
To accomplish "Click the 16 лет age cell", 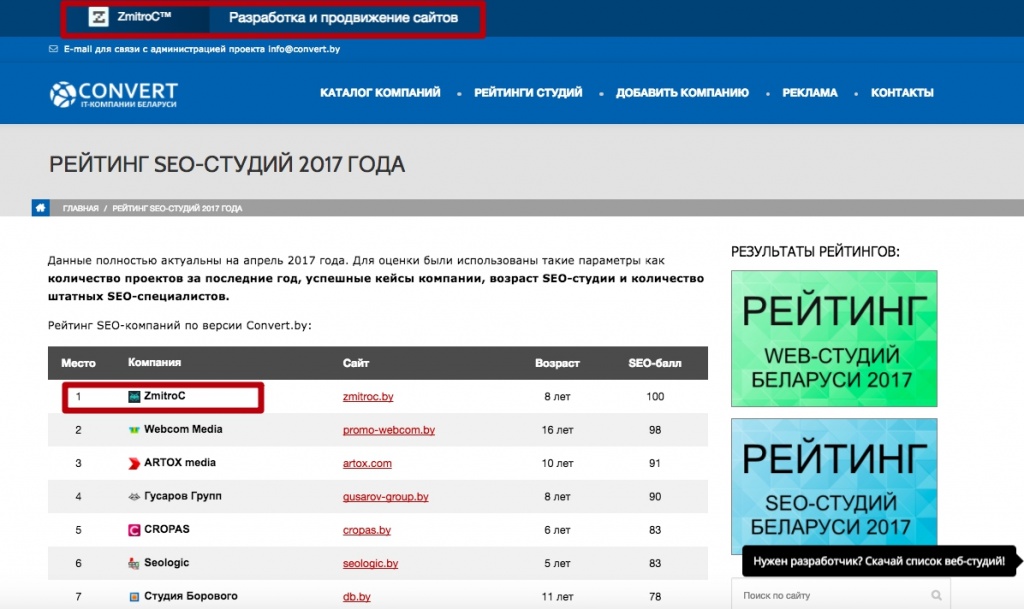I will (558, 429).
